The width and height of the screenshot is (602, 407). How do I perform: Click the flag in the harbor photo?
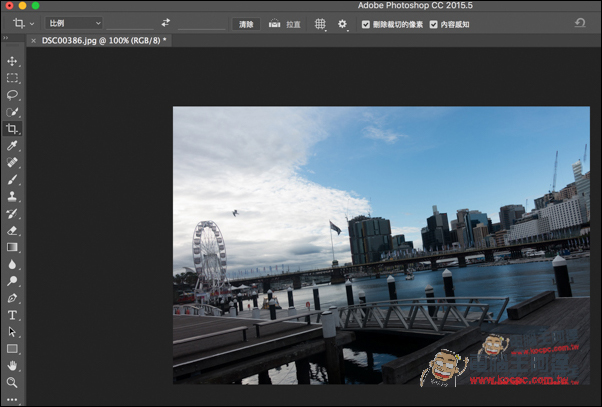pyautogui.click(x=335, y=228)
